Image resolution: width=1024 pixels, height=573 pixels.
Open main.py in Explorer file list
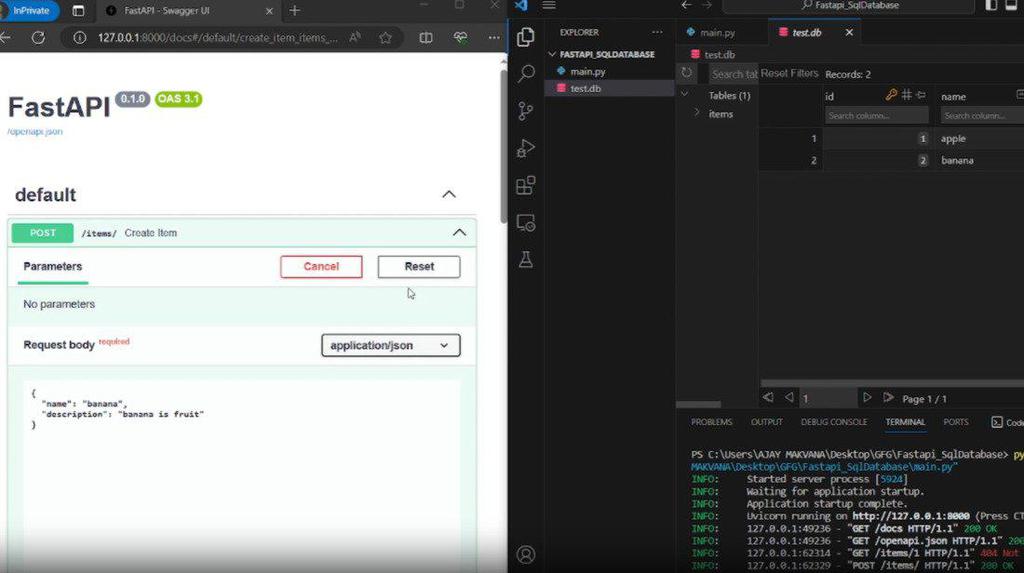[x=609, y=71]
